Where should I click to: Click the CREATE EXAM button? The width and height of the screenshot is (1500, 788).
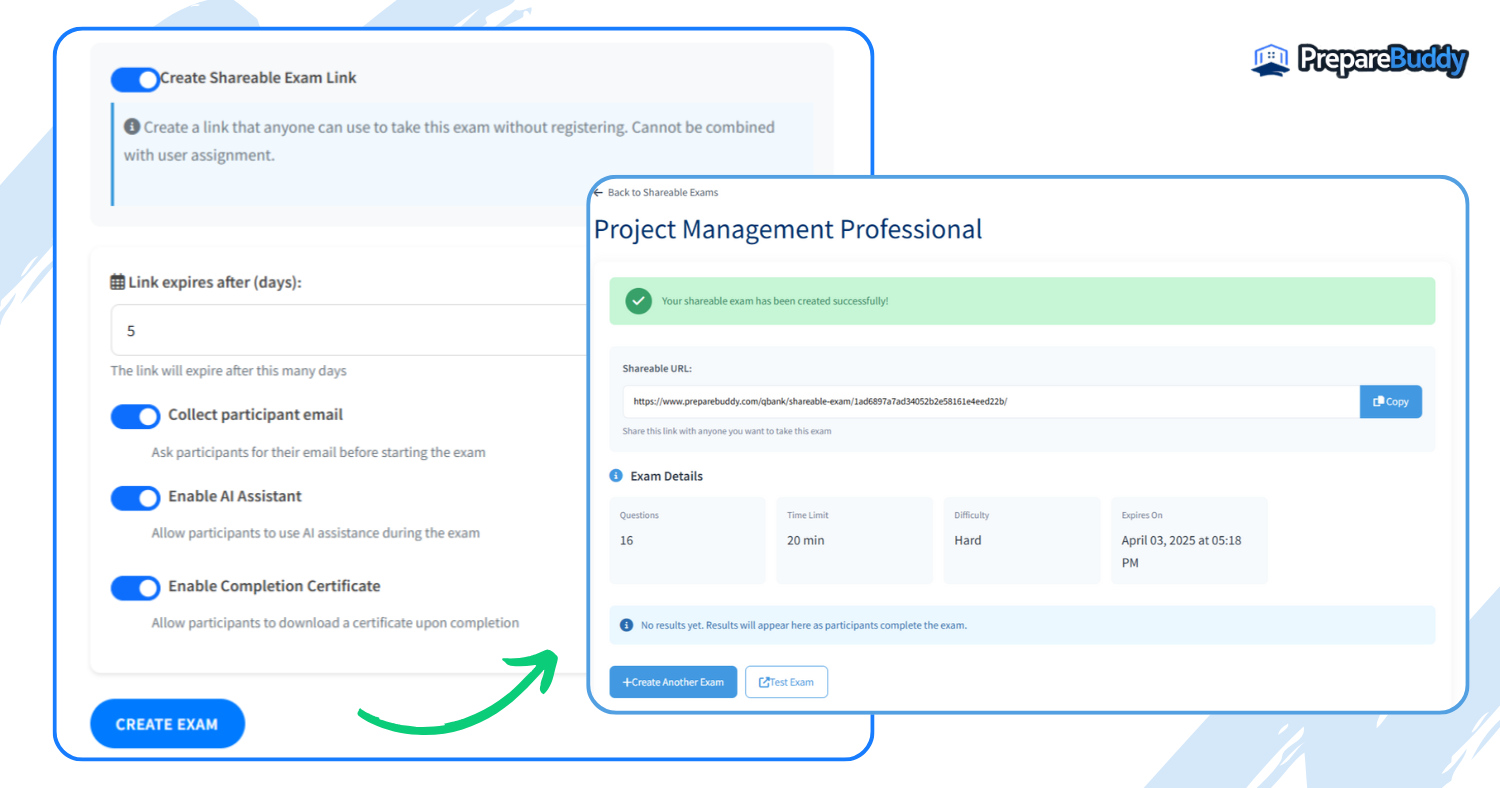tap(167, 723)
